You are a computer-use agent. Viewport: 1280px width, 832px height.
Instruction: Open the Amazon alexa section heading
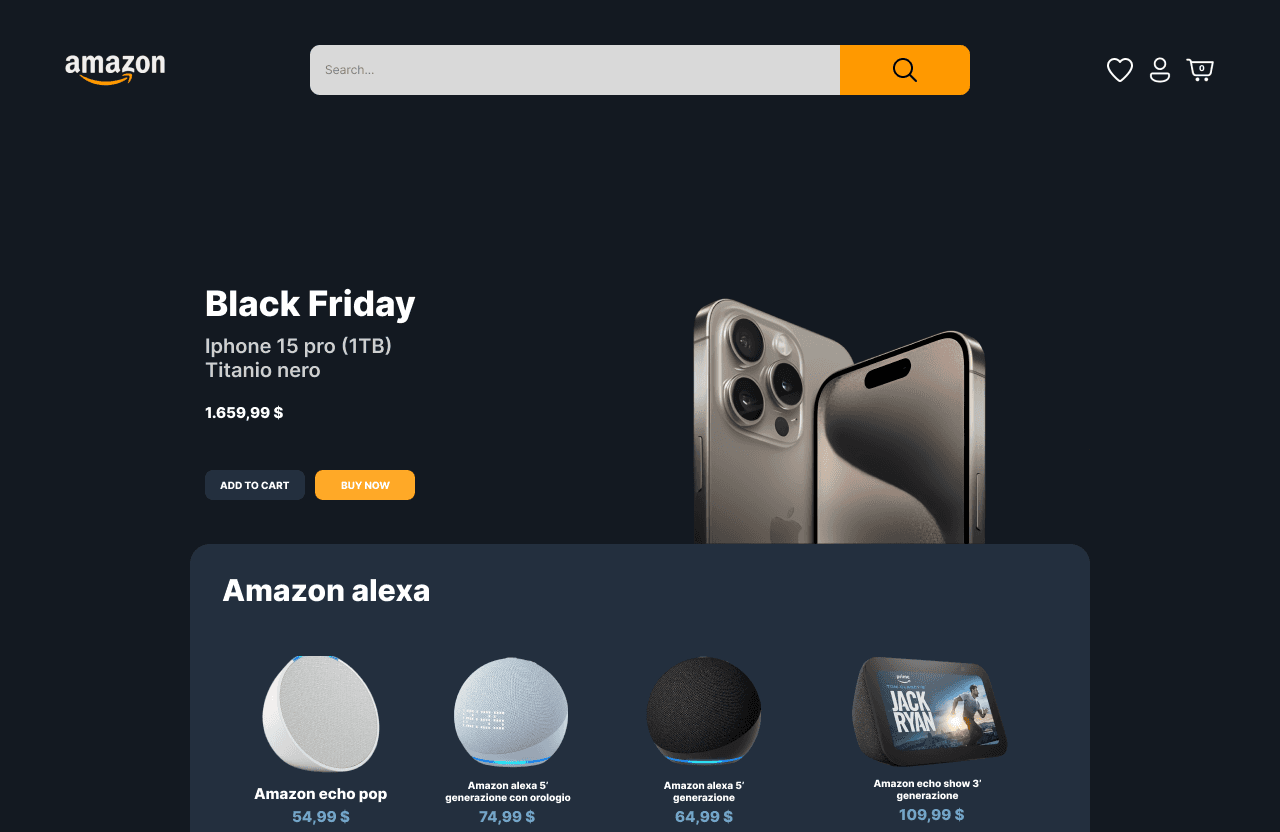point(326,590)
